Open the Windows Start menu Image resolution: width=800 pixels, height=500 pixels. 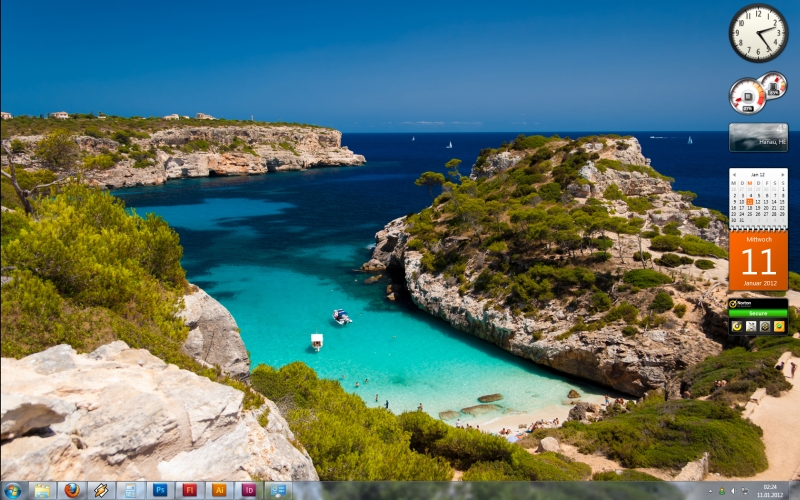(x=12, y=490)
